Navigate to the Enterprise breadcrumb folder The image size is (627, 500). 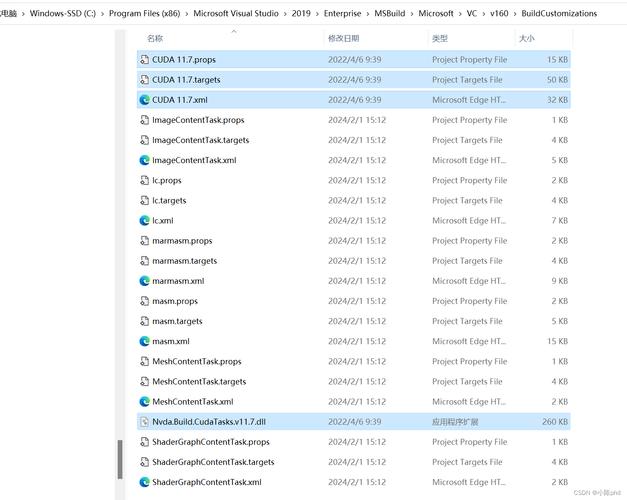342,14
